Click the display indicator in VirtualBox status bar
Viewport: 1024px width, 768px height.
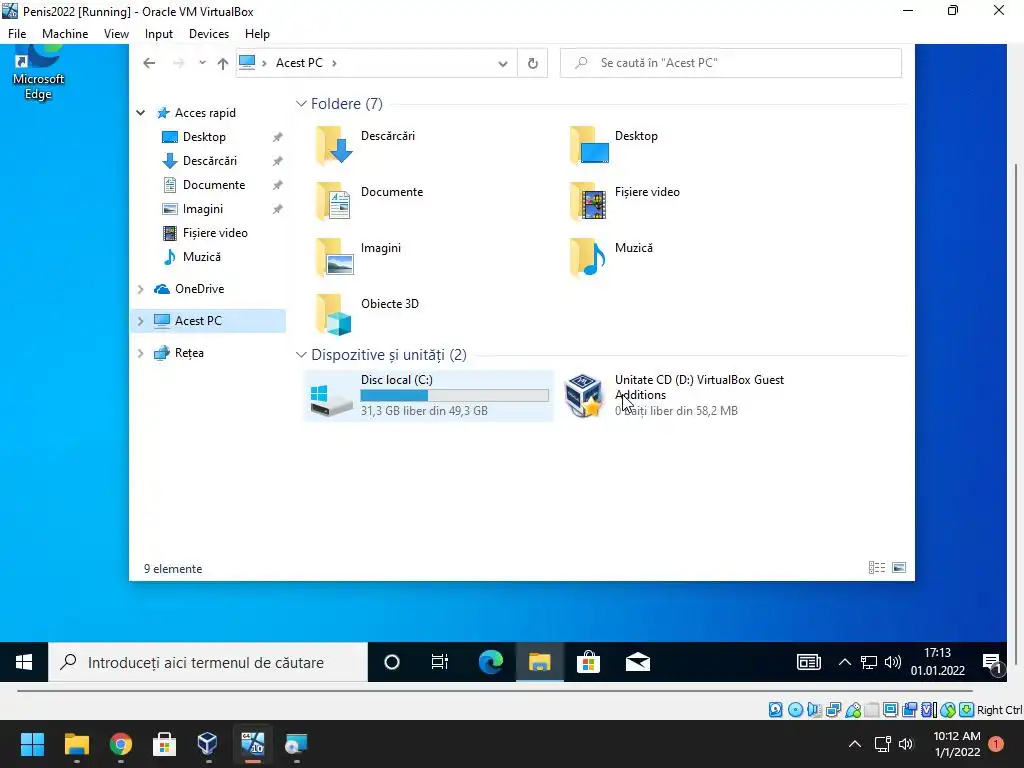point(890,710)
